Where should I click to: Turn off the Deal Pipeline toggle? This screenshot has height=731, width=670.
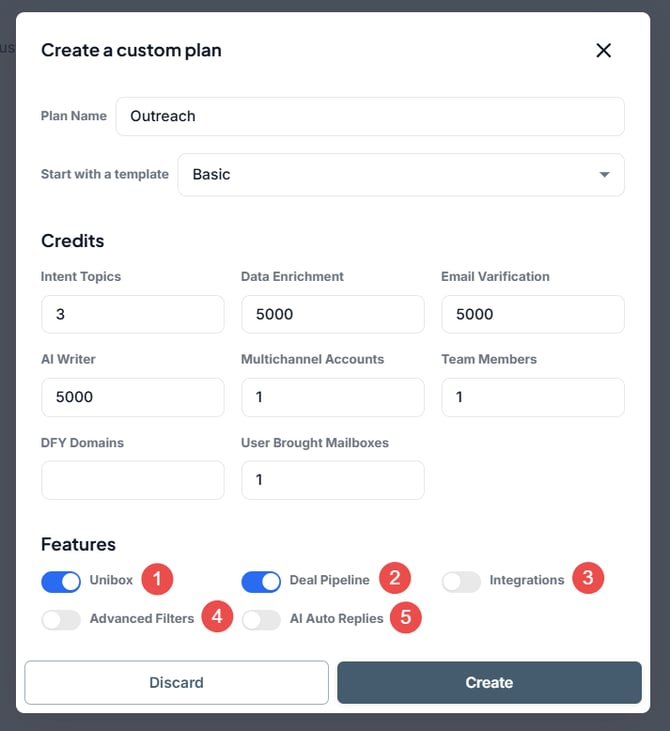[x=261, y=581]
